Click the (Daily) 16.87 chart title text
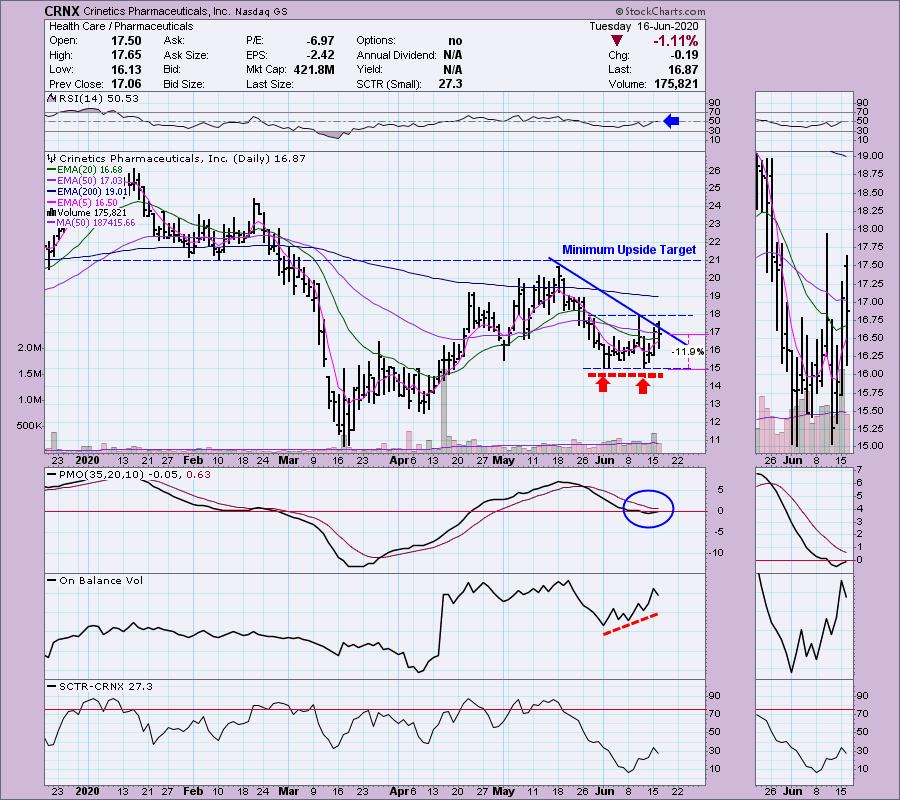The image size is (900, 800). pyautogui.click(x=269, y=158)
